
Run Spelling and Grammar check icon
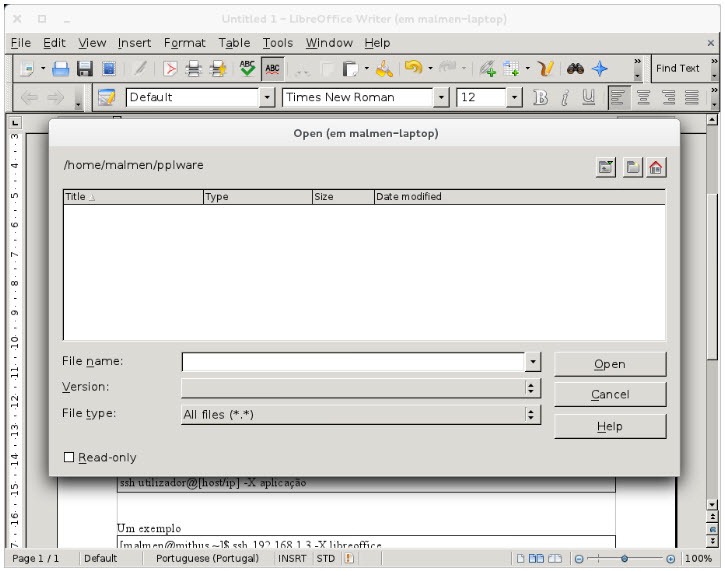coord(247,68)
